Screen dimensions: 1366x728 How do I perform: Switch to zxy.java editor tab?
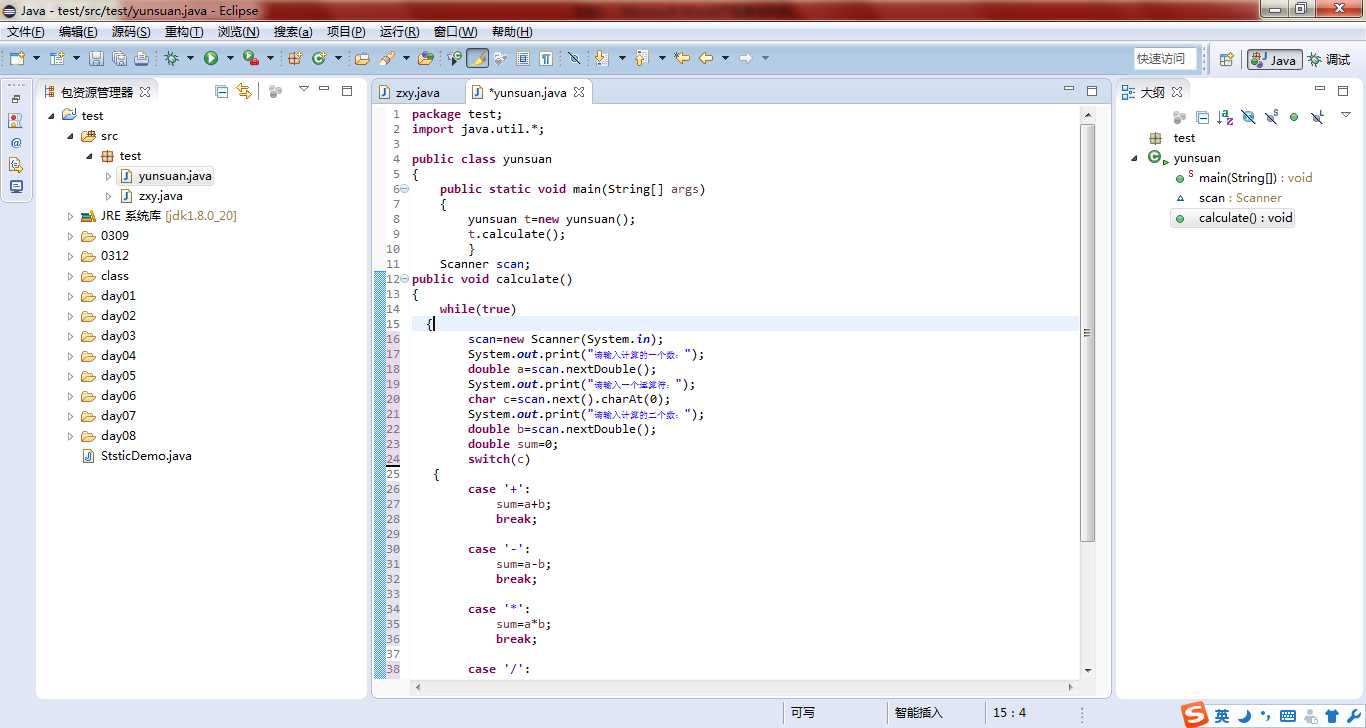click(x=417, y=92)
